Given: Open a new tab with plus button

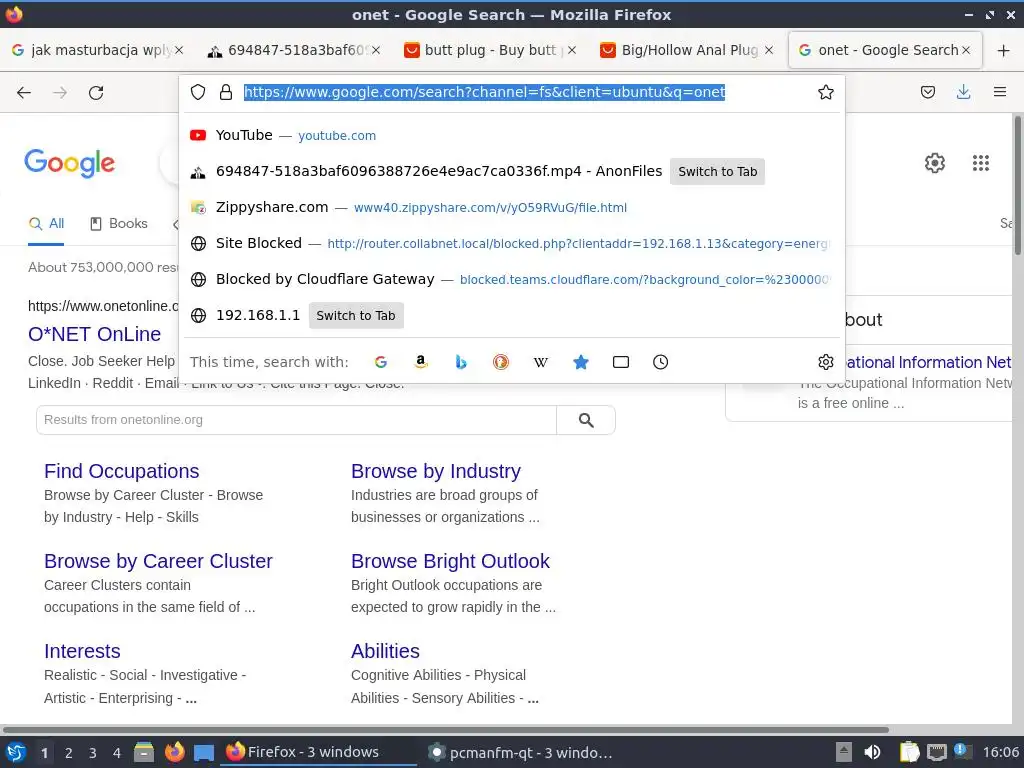Looking at the screenshot, I should pos(1004,50).
